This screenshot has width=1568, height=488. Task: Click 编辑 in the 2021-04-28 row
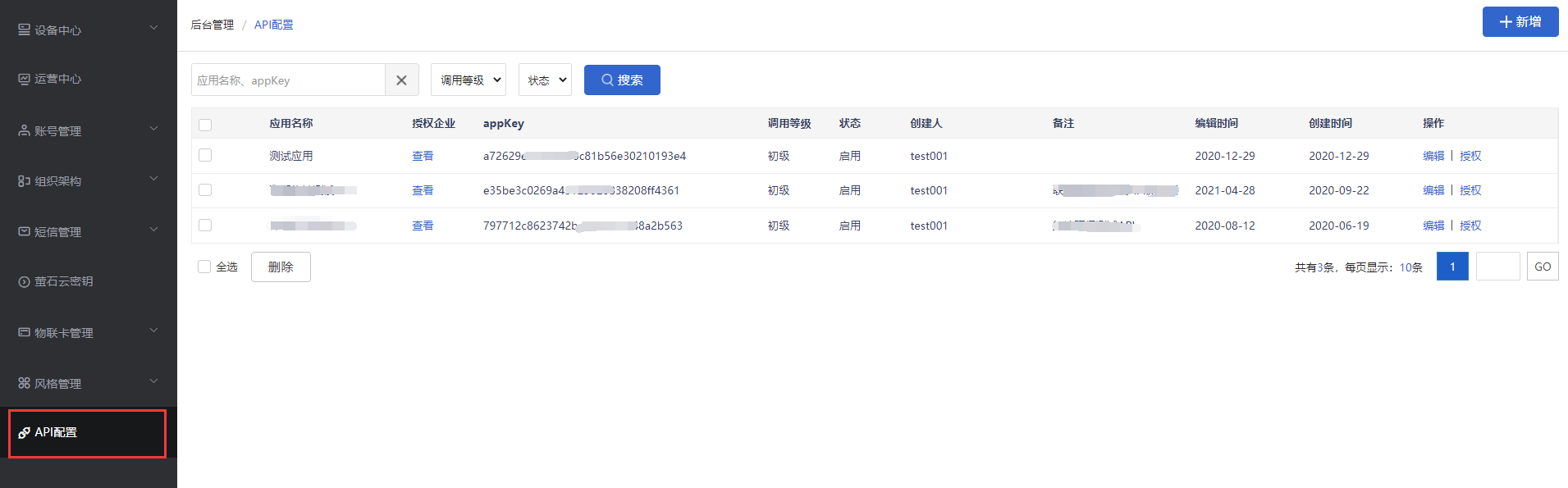(x=1433, y=190)
